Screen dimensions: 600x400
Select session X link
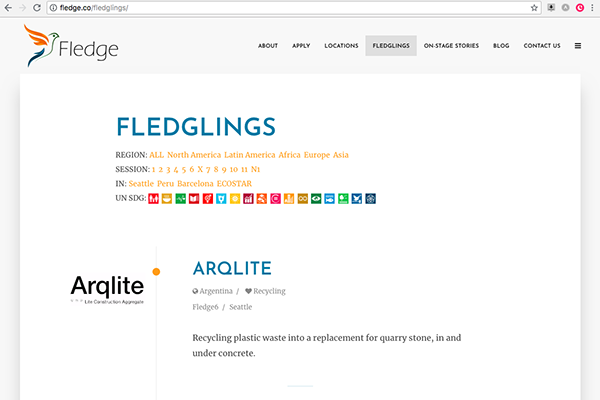coord(200,169)
